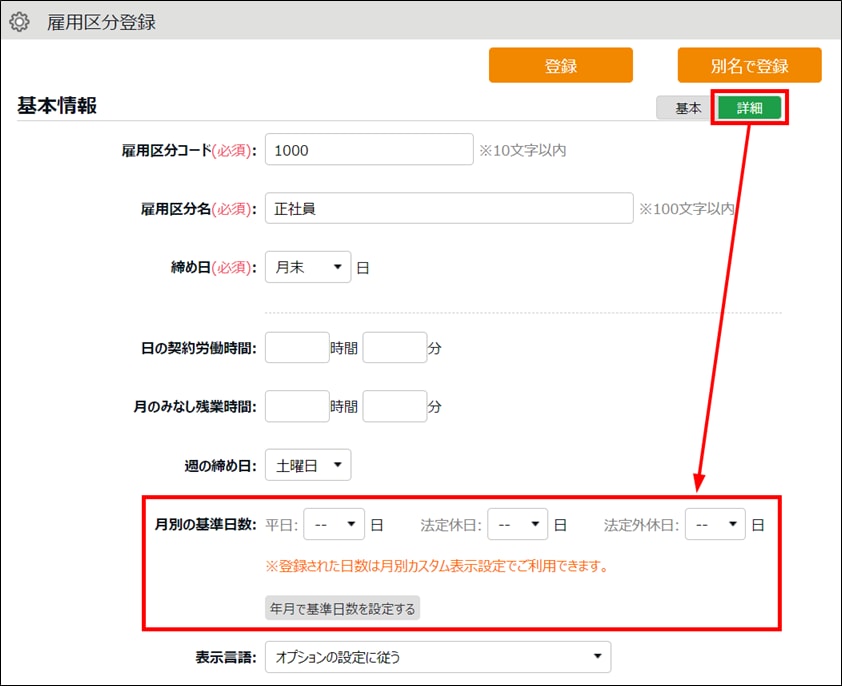Click 年月で基準日数を設定する button

pos(342,608)
